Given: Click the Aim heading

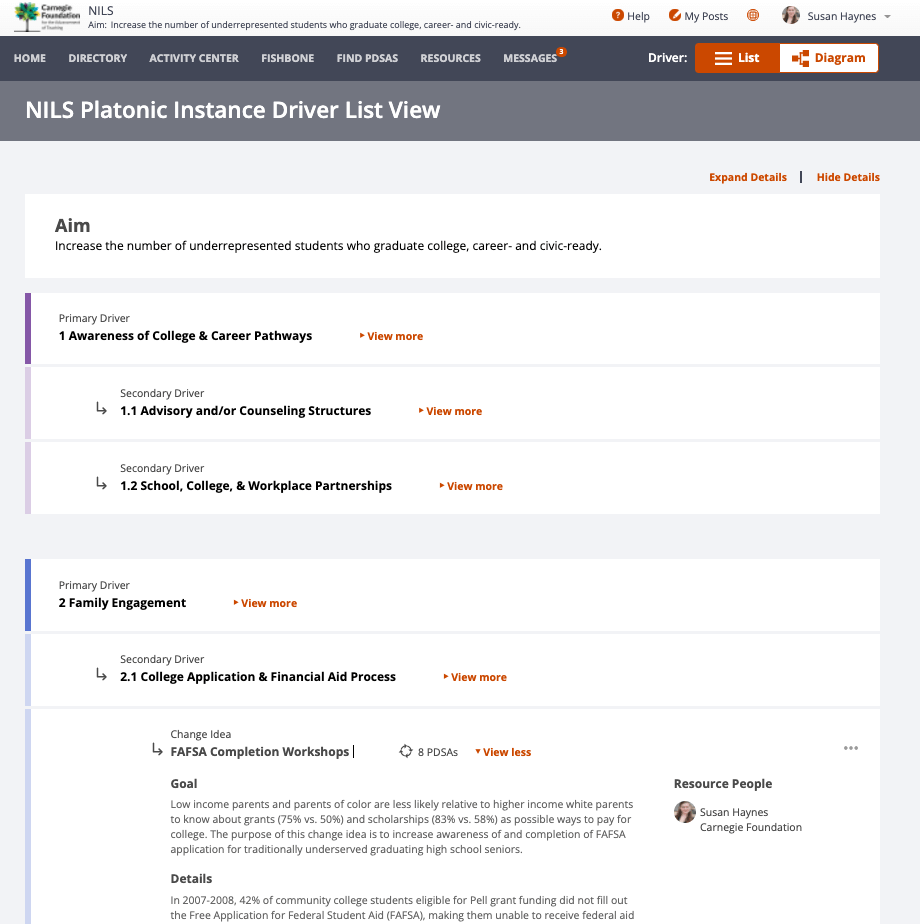Looking at the screenshot, I should tap(72, 226).
